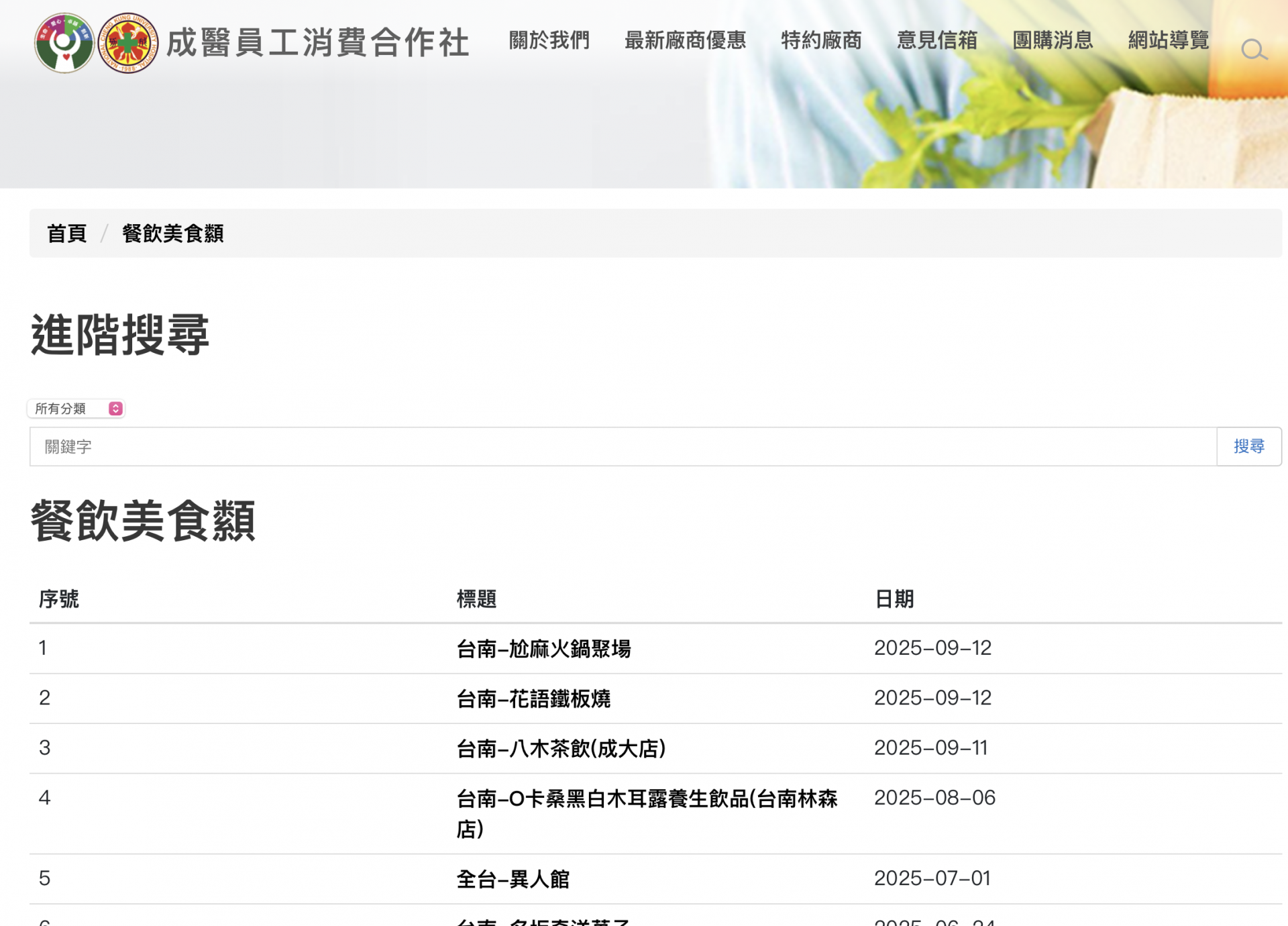The height and width of the screenshot is (926, 1288).
Task: Open 台南-八木茶飲(成大店) entry
Action: coord(561,748)
